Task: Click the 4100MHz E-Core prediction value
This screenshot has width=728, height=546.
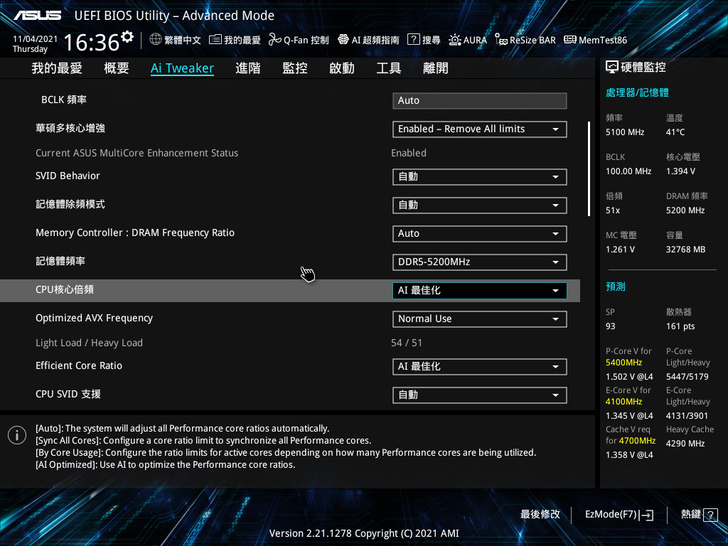Action: (x=624, y=402)
